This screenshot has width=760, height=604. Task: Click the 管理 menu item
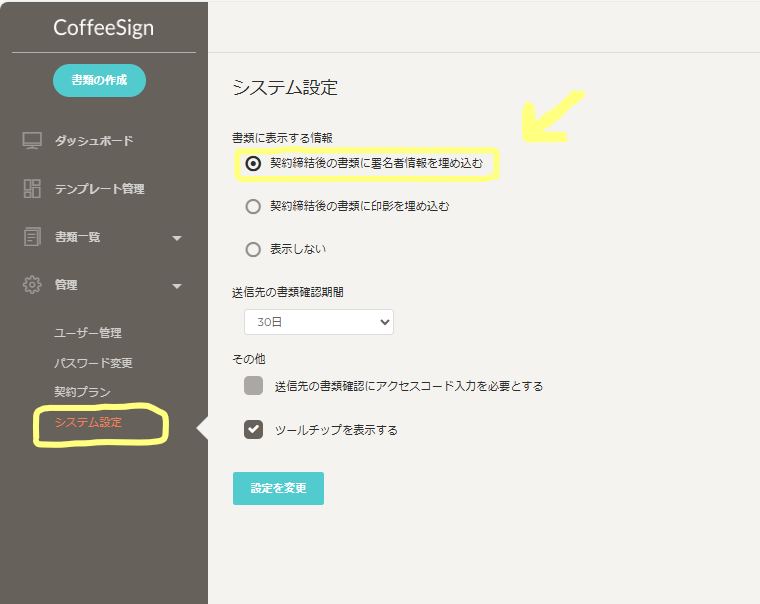pos(66,285)
